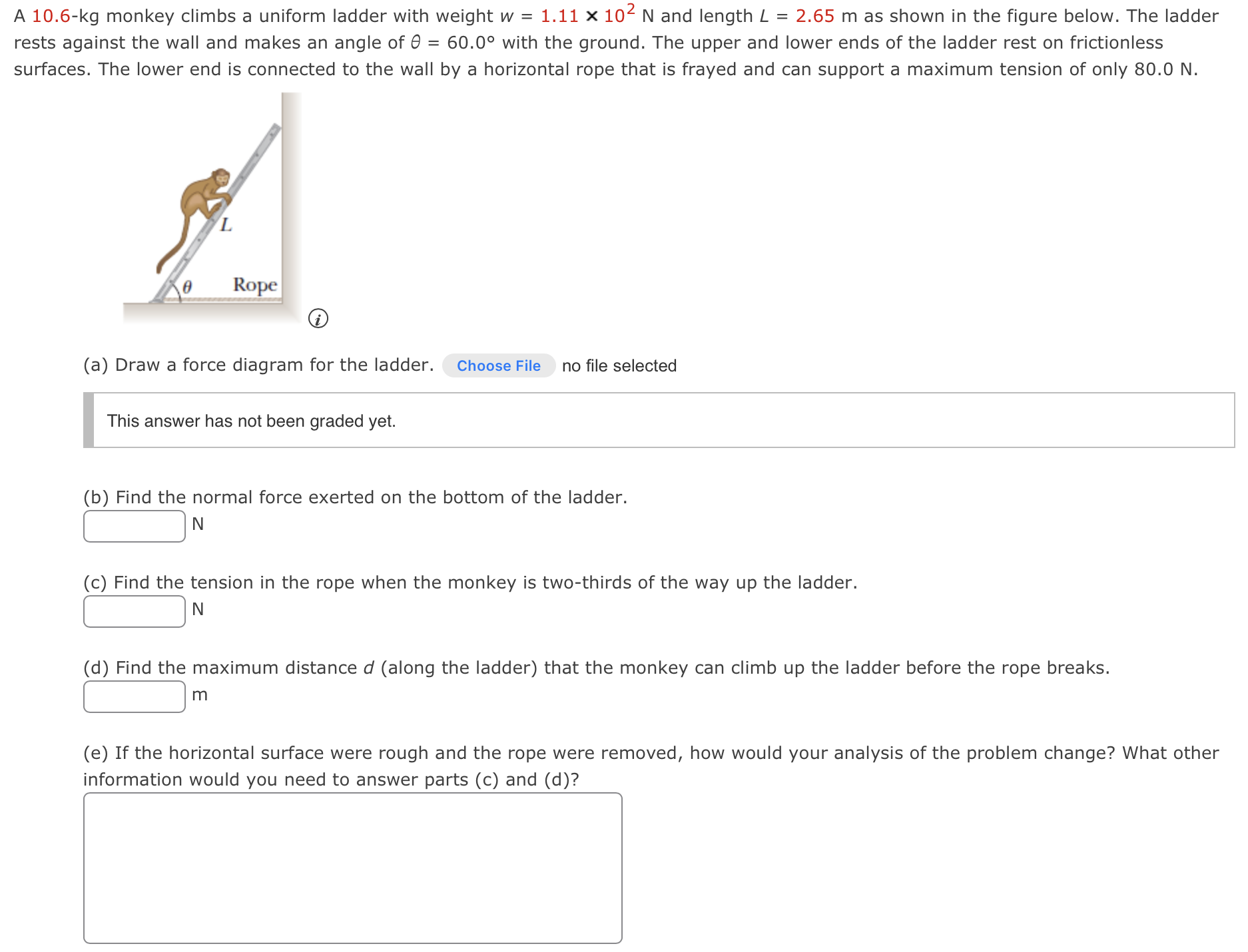Click the L length label on the ladder
The height and width of the screenshot is (952, 1248).
226,225
